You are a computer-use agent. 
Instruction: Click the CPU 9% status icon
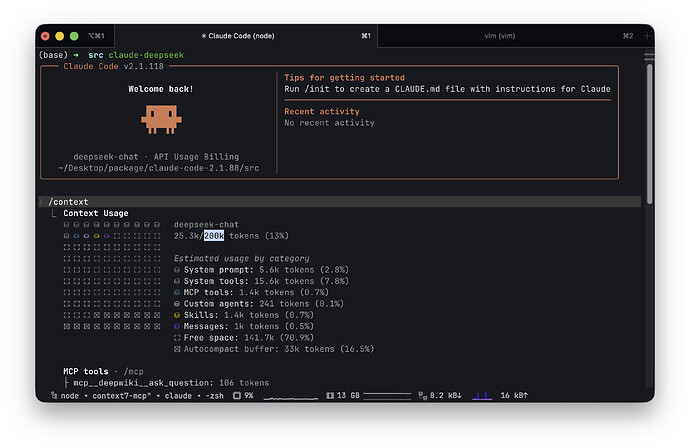[x=237, y=396]
